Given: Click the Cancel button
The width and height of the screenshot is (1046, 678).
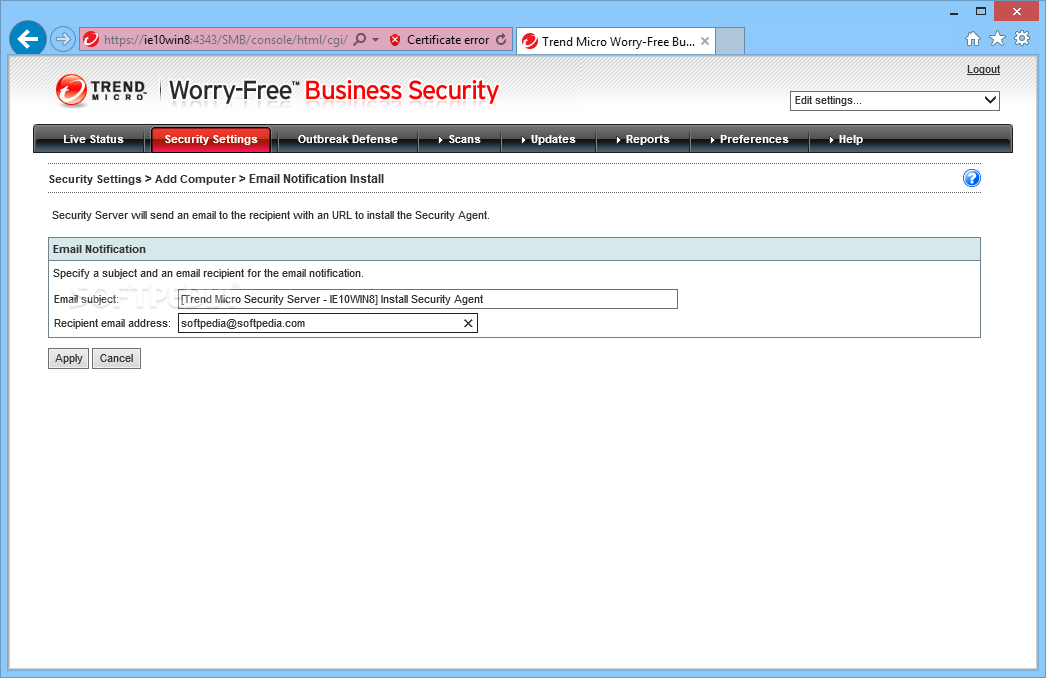Looking at the screenshot, I should (116, 358).
